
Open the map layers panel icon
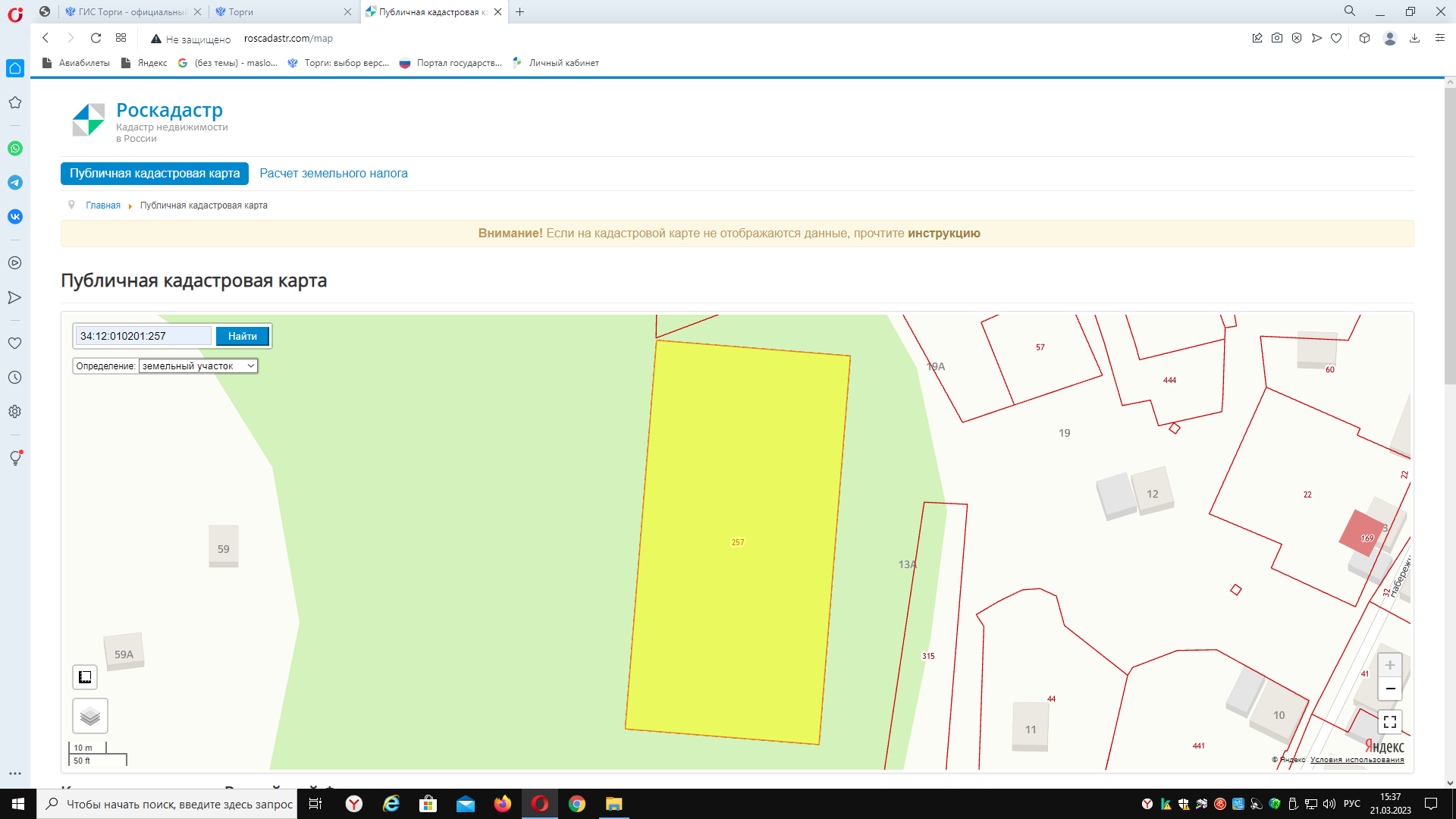pyautogui.click(x=90, y=716)
